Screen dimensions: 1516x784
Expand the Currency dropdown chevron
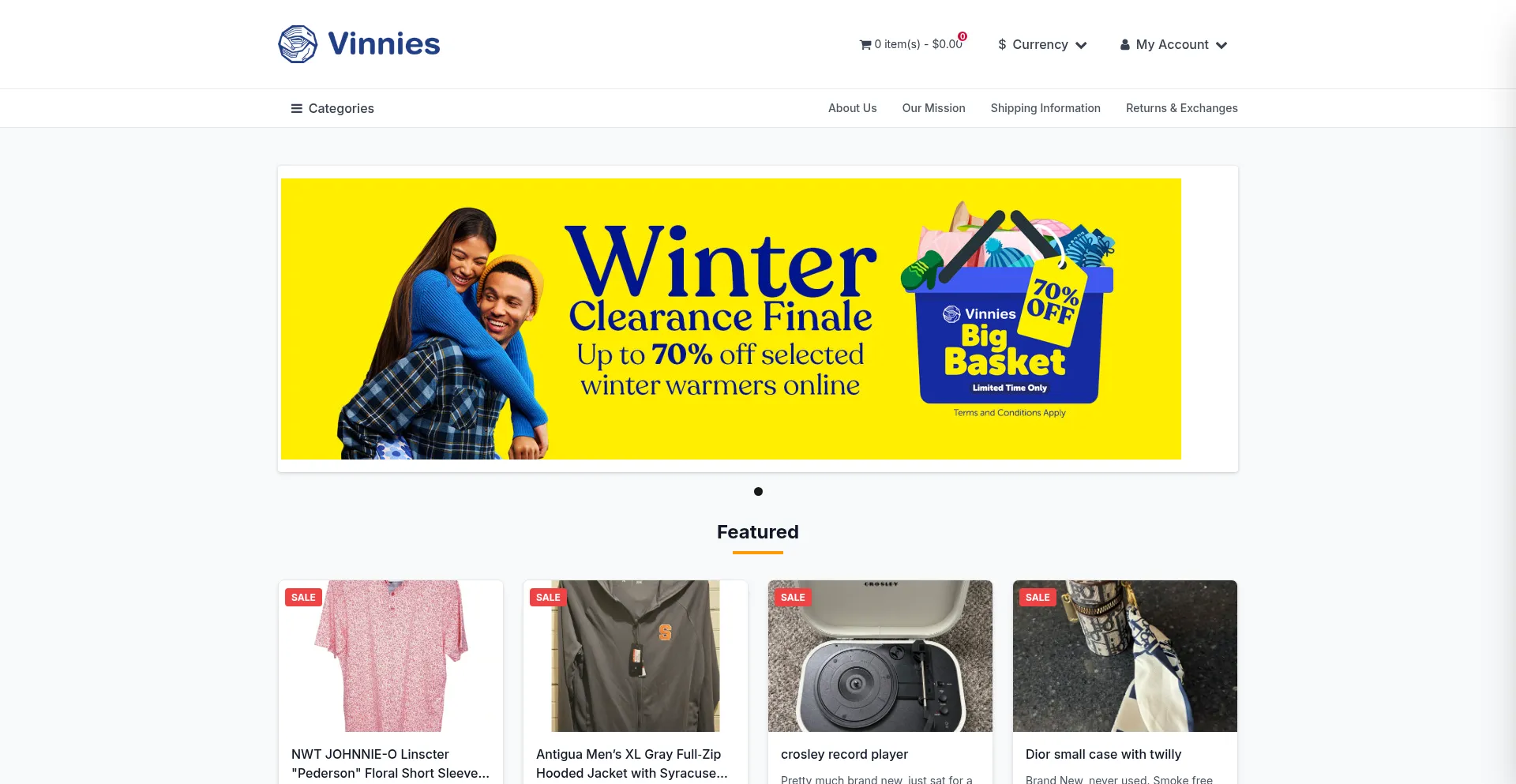coord(1082,45)
